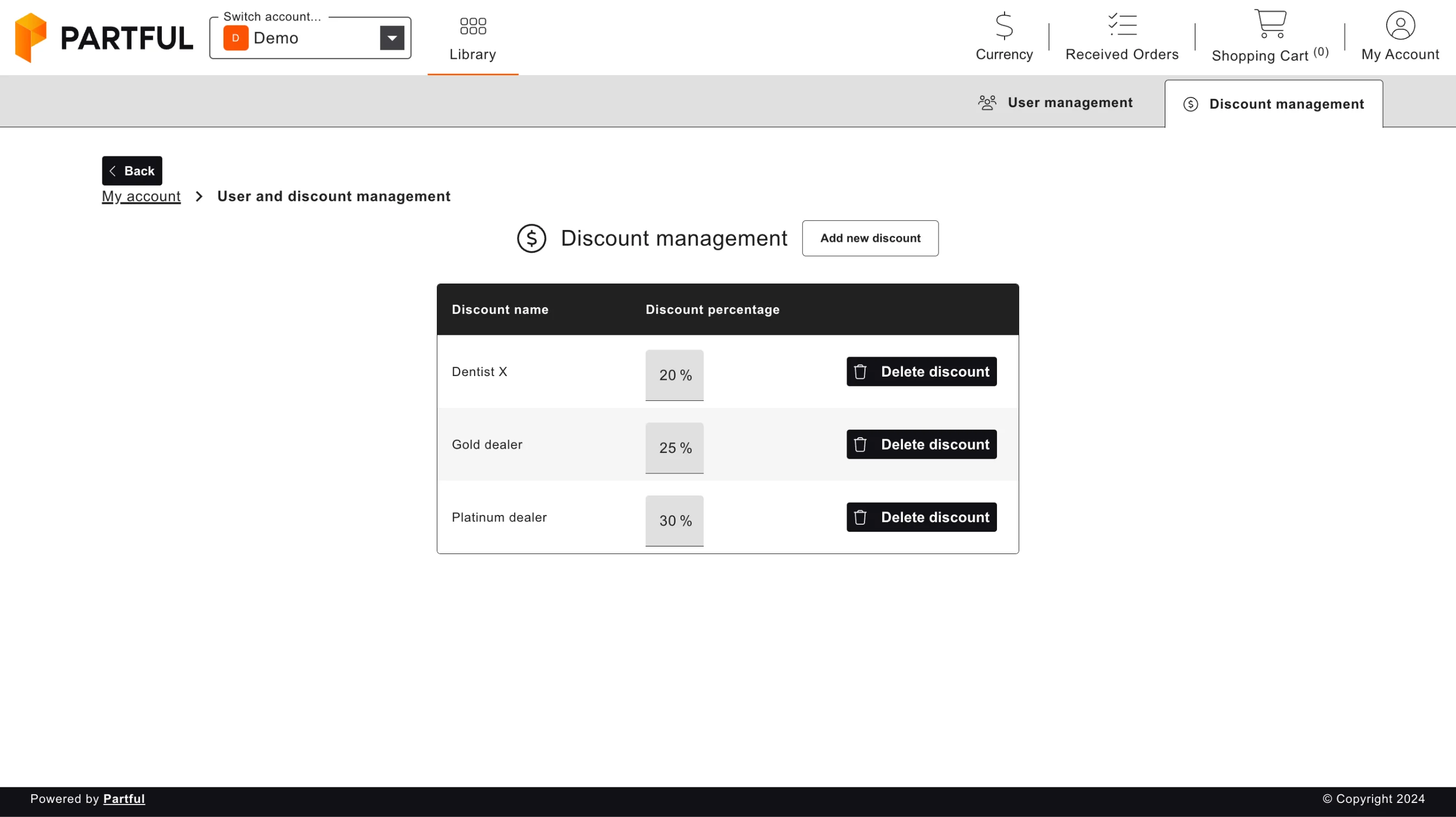Delete the Gold dealer discount

coord(921,445)
